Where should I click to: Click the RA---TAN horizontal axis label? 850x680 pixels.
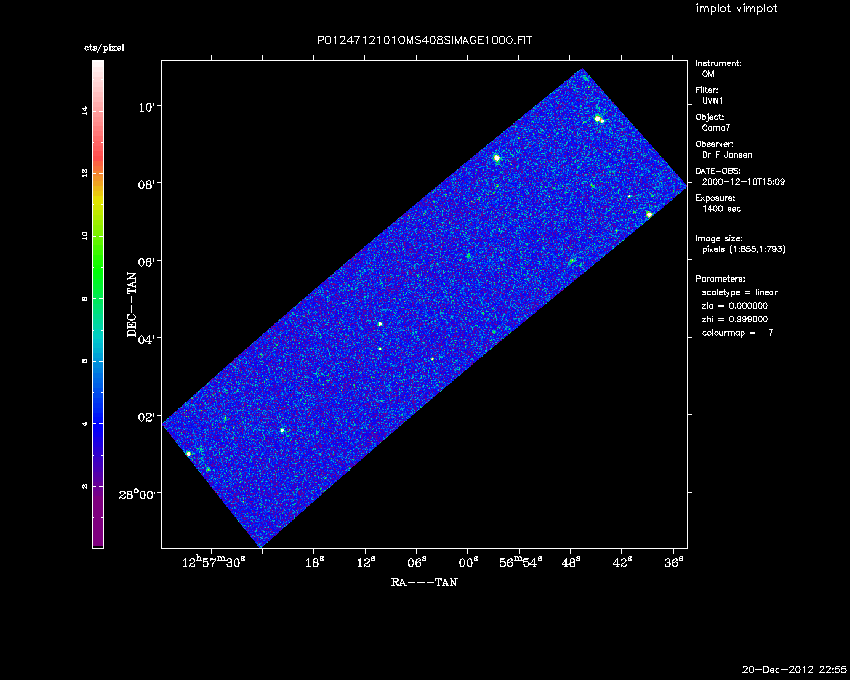424,582
